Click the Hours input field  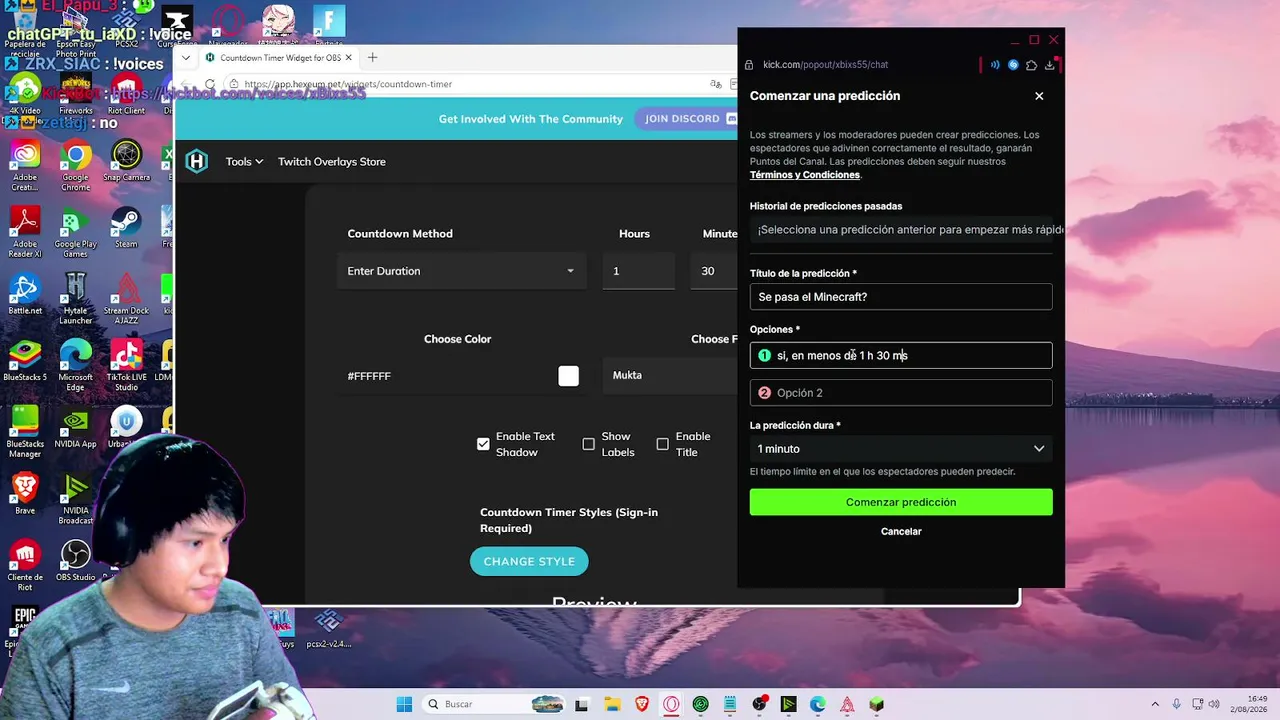point(638,271)
